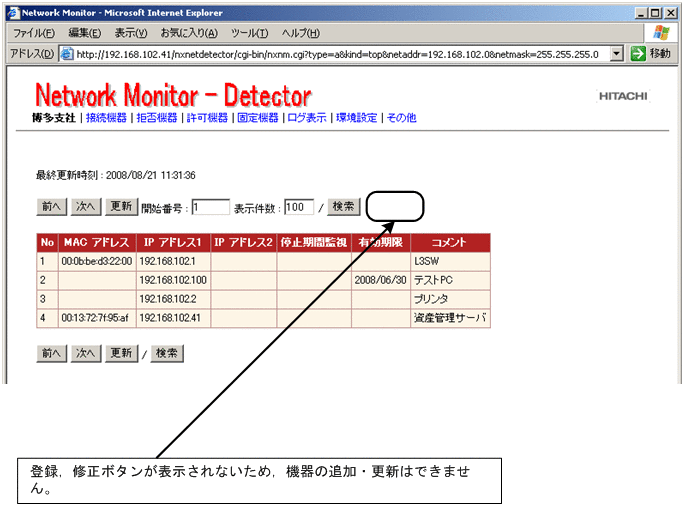Click the bottom 更新 button

pyautogui.click(x=121, y=353)
